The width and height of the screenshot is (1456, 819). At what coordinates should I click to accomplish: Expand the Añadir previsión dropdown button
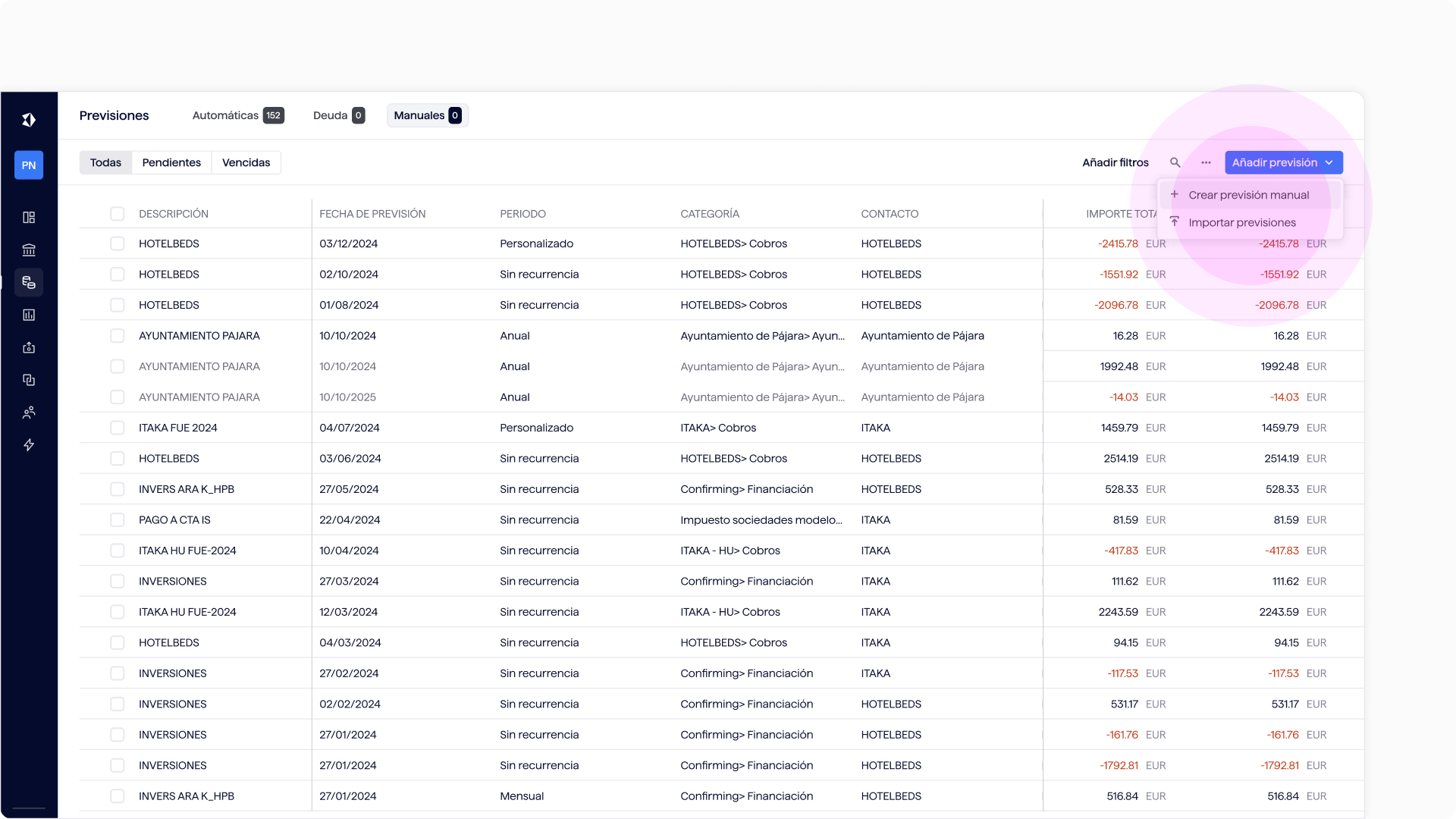[1284, 162]
